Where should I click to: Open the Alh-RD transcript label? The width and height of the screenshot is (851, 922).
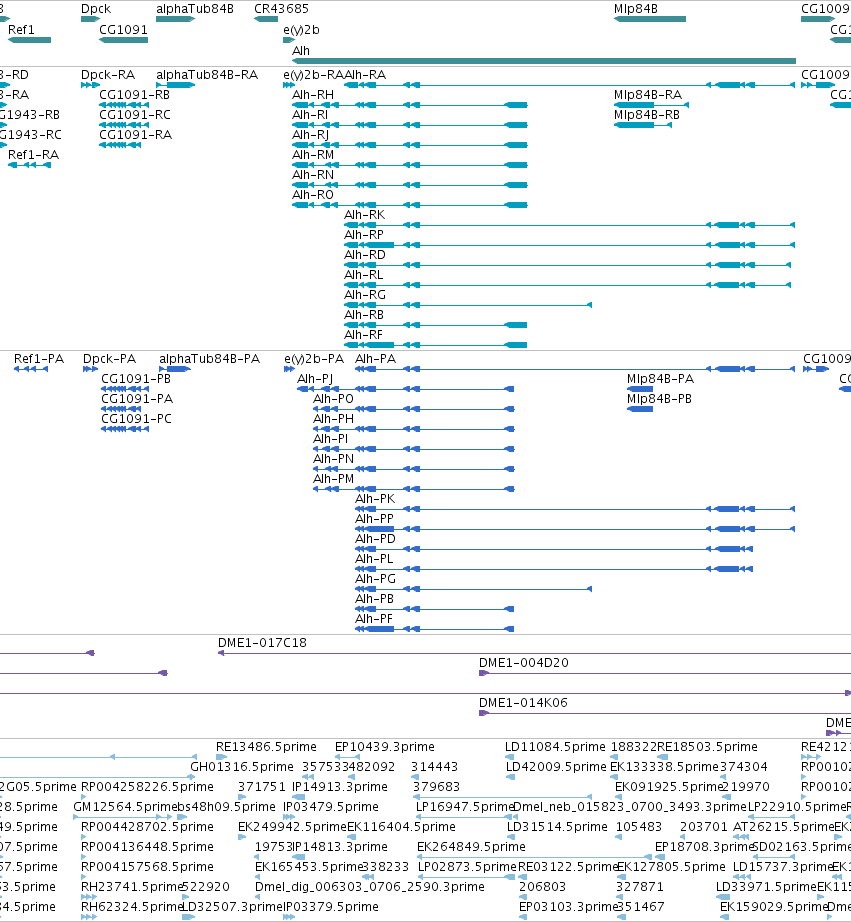coord(365,255)
